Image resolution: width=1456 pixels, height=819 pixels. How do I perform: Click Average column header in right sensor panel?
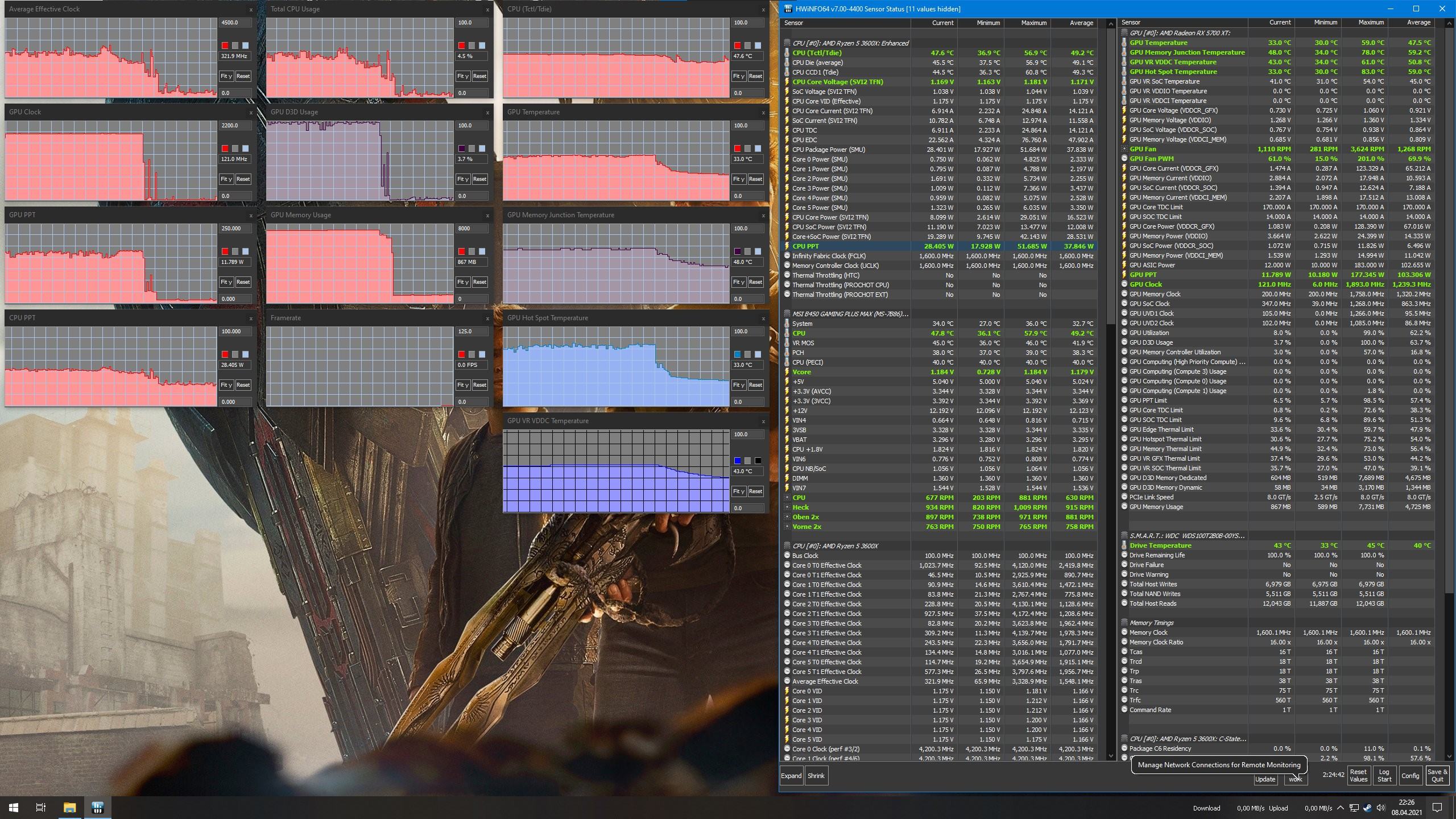1410,22
